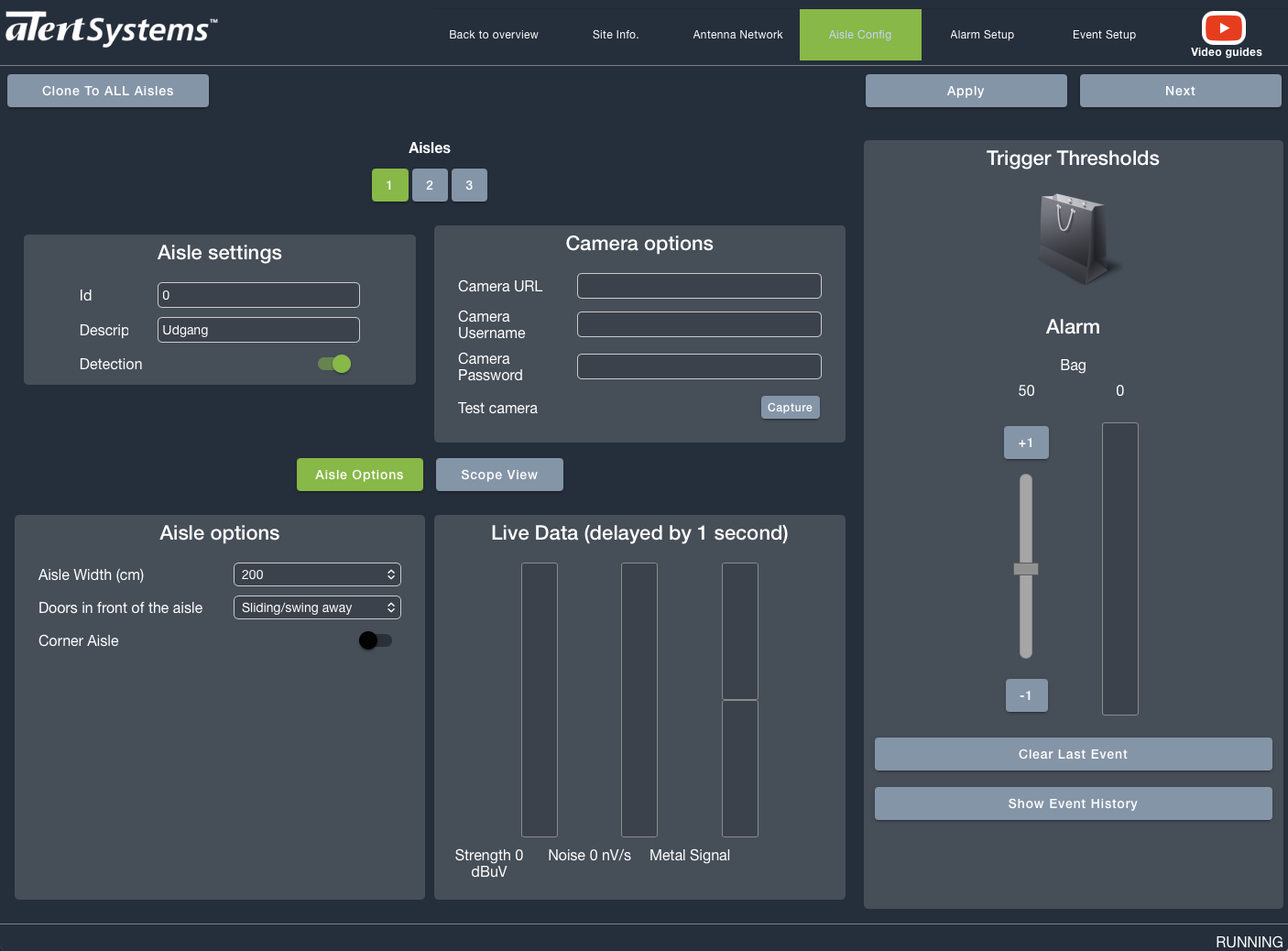Click the aLert Systems logo
This screenshot has width=1288, height=951.
[x=110, y=27]
